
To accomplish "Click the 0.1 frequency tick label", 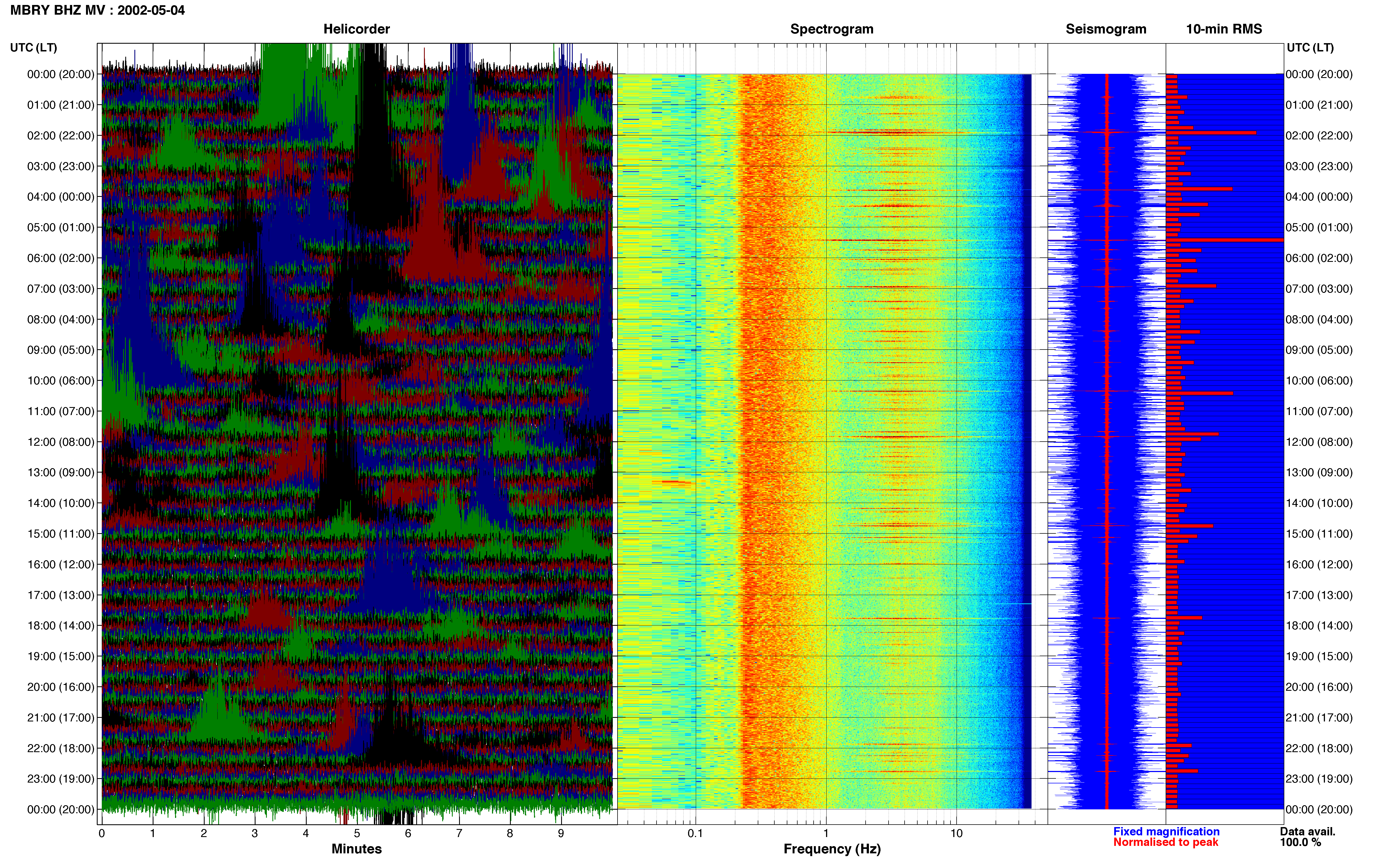I will (x=695, y=833).
